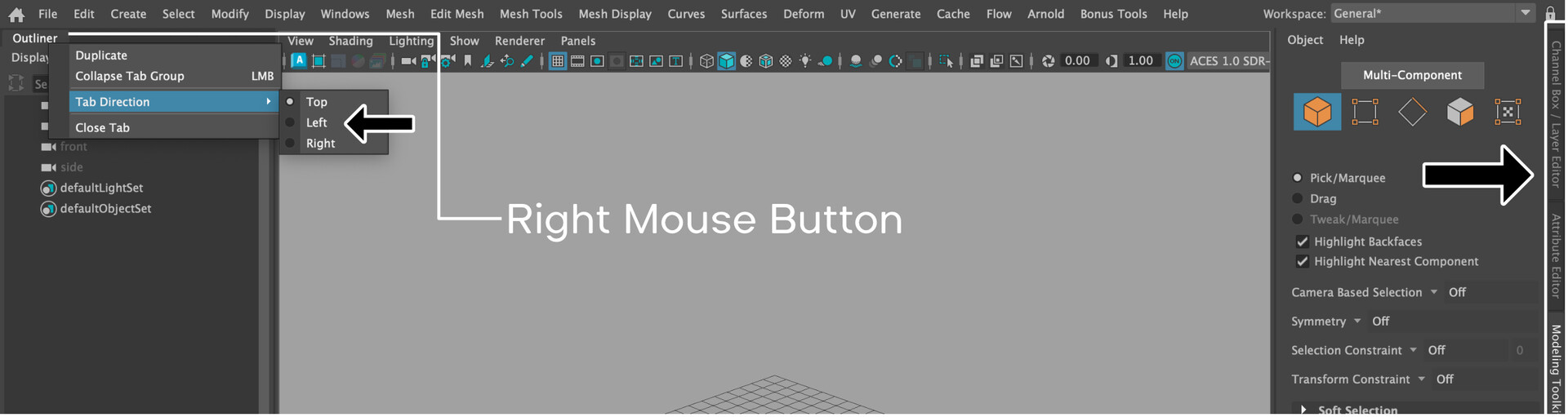The image size is (1568, 417).
Task: Toggle the Safe Action icon
Action: click(656, 61)
